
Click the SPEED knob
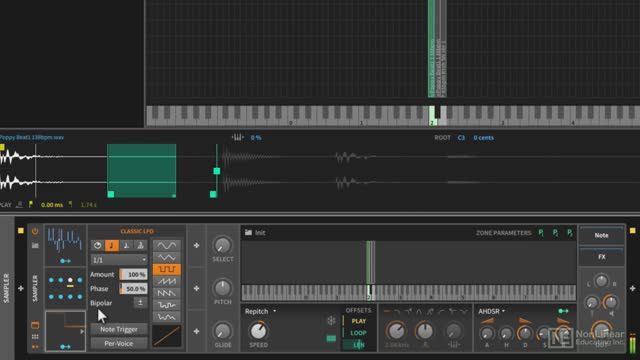click(x=258, y=331)
